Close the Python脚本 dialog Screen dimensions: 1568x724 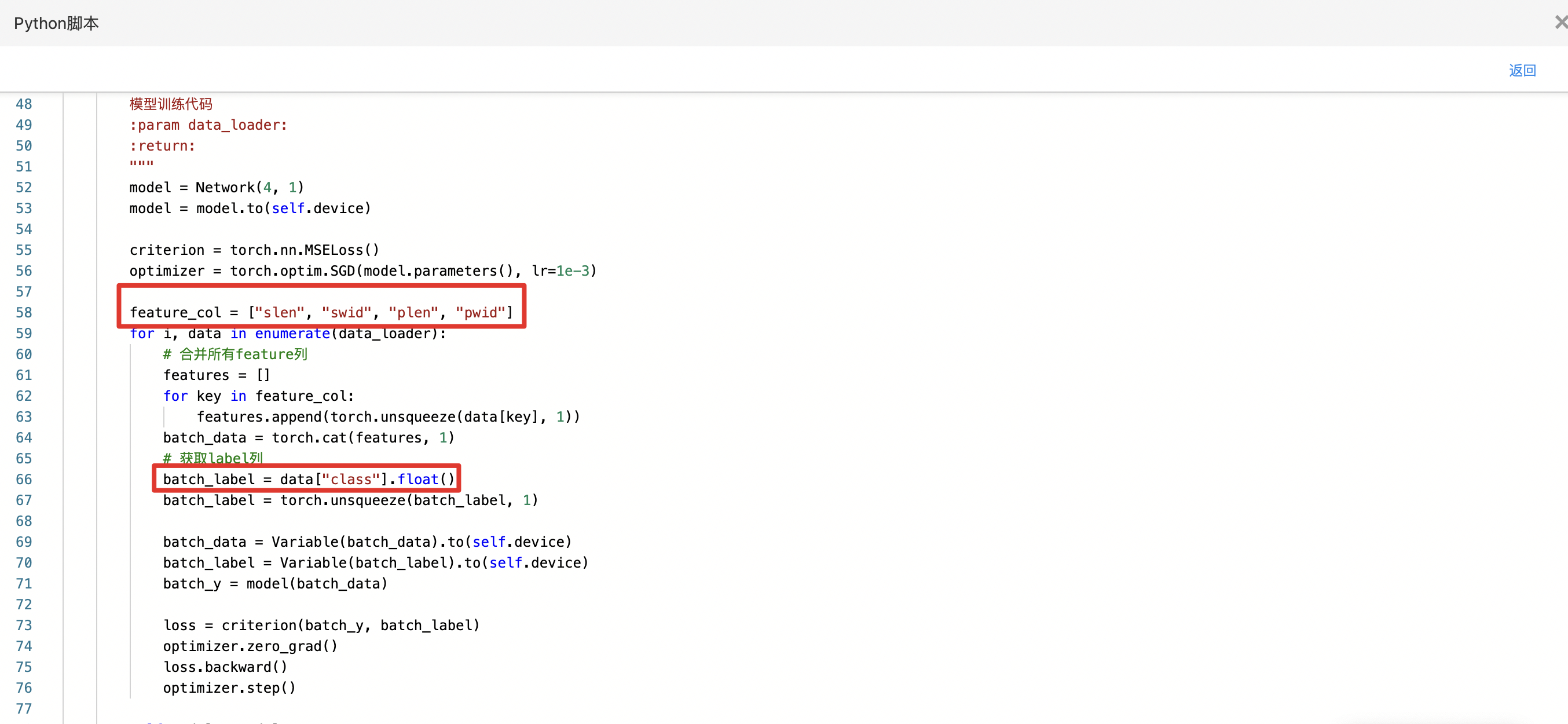(x=1560, y=23)
